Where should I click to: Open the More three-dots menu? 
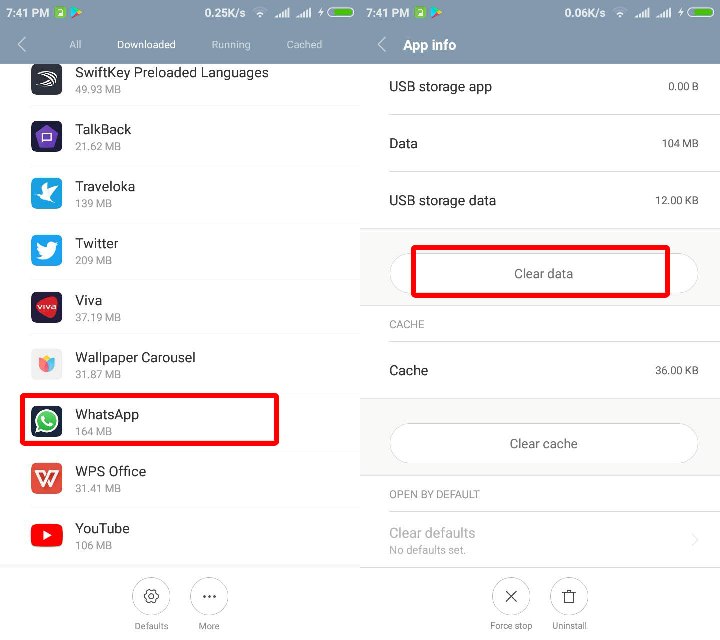(209, 596)
